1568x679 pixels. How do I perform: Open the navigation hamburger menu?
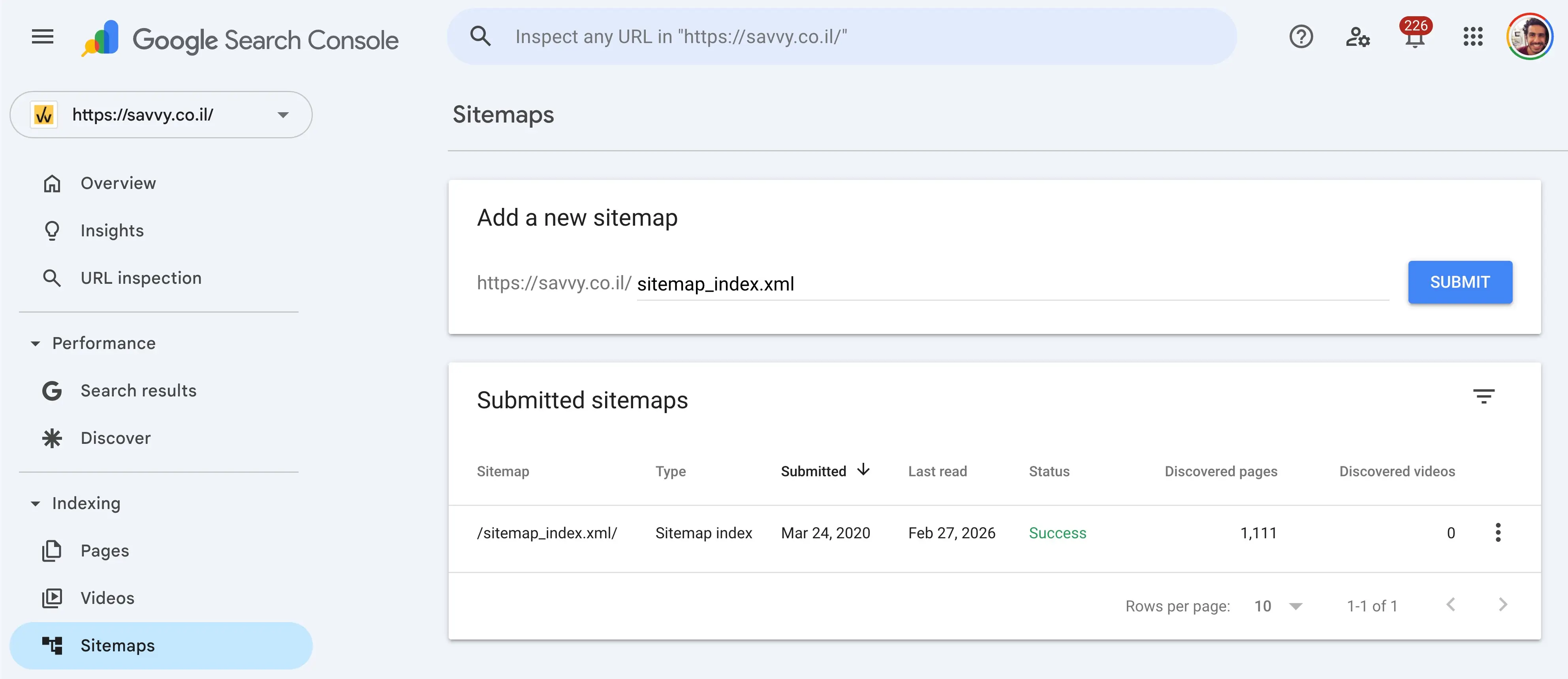pos(41,36)
